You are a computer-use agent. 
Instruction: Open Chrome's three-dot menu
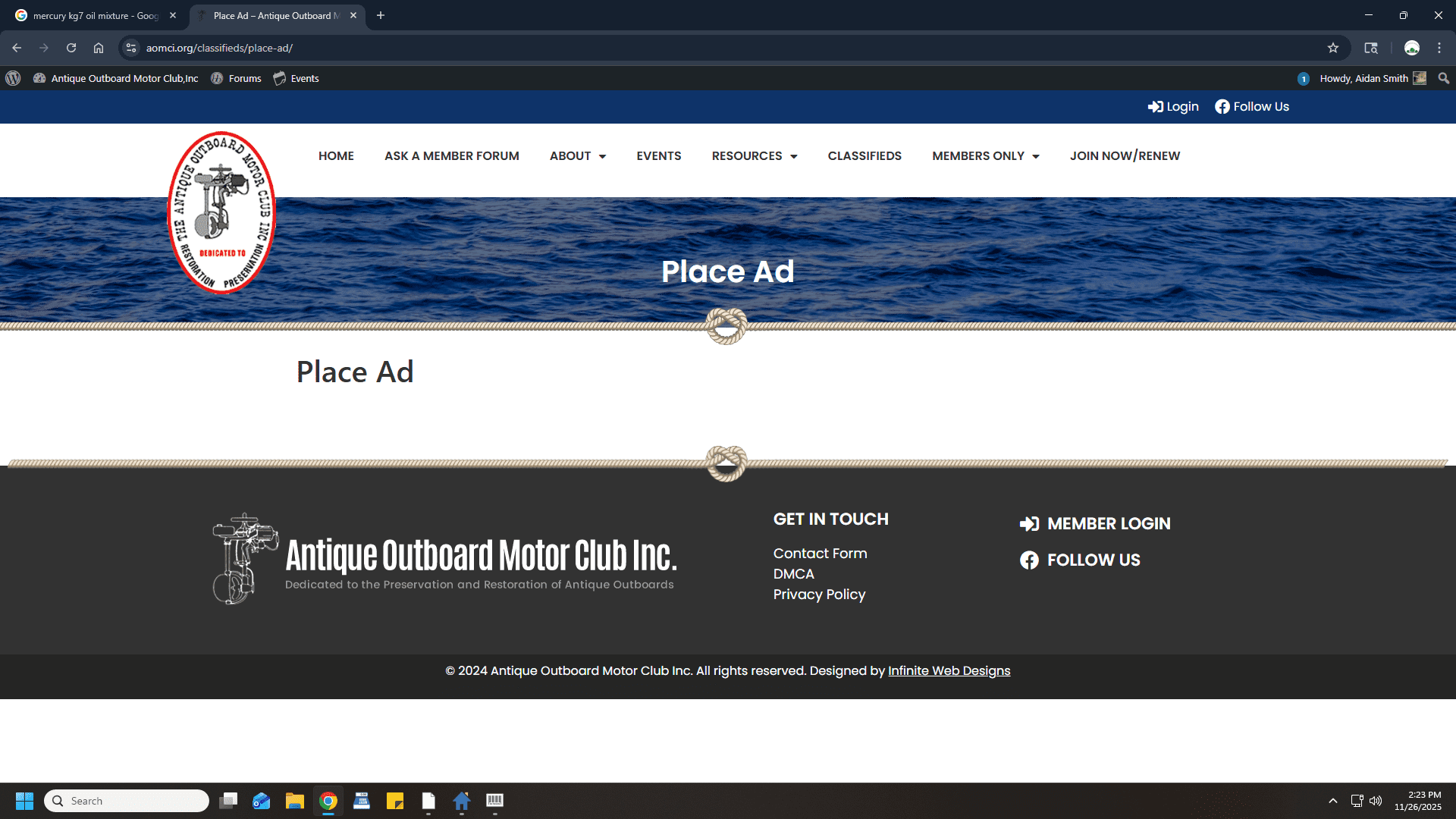pyautogui.click(x=1439, y=48)
